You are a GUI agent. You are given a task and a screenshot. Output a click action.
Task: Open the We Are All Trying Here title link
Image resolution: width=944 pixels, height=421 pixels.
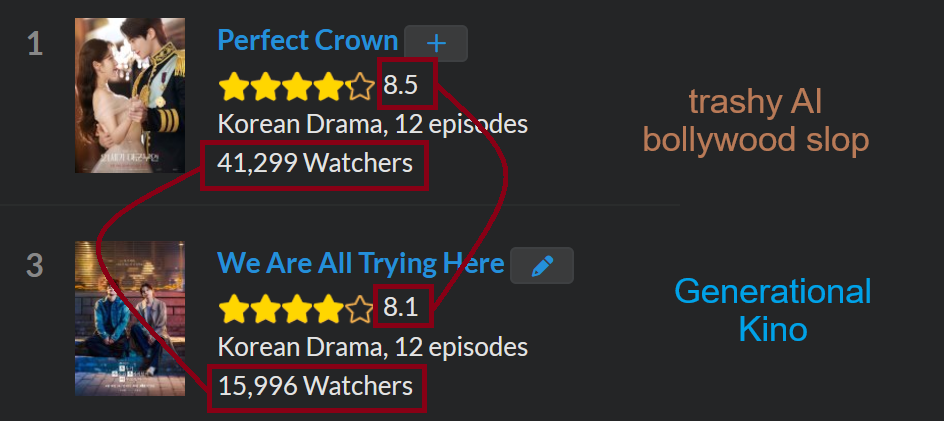coord(361,263)
